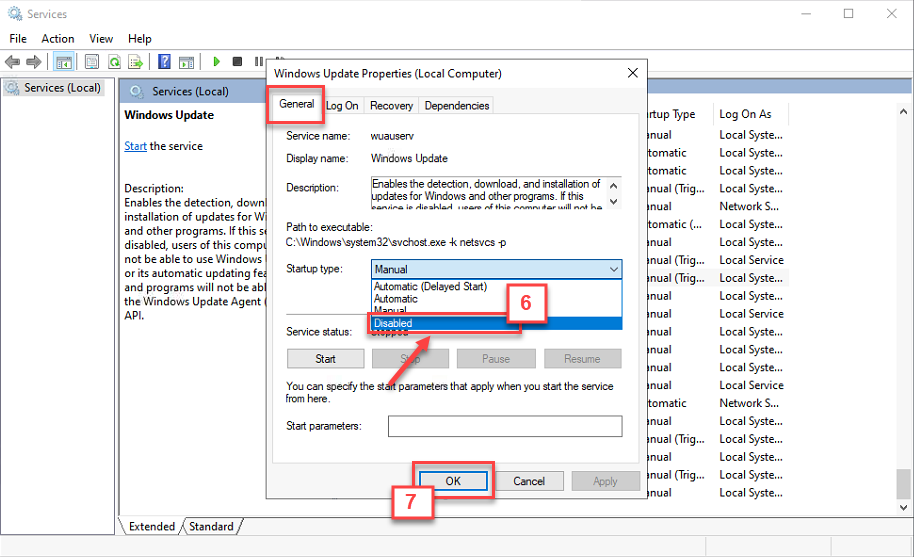Choose the Disabled startup option

(x=496, y=323)
